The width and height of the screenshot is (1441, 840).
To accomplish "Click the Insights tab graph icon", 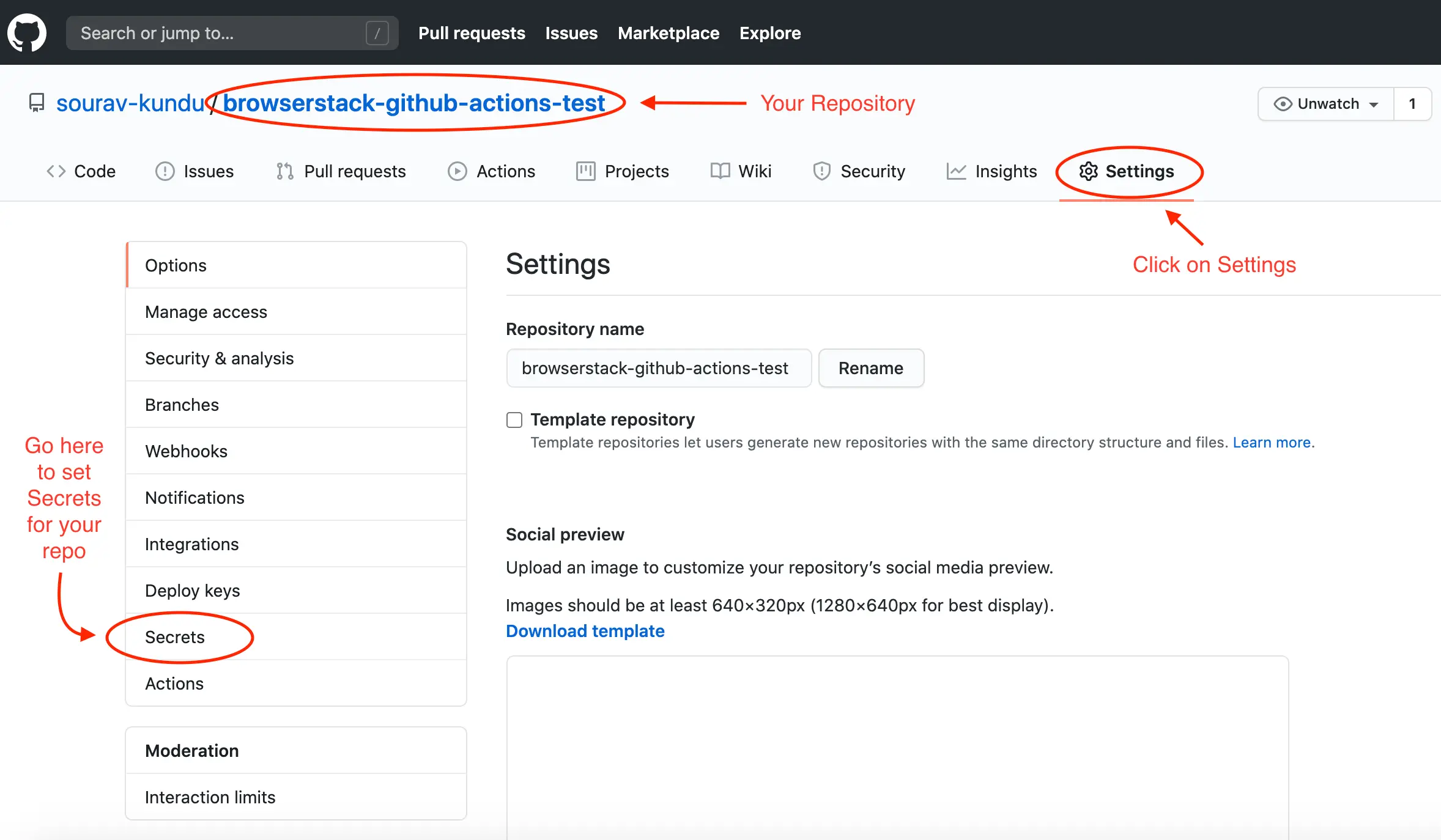I will tap(956, 171).
